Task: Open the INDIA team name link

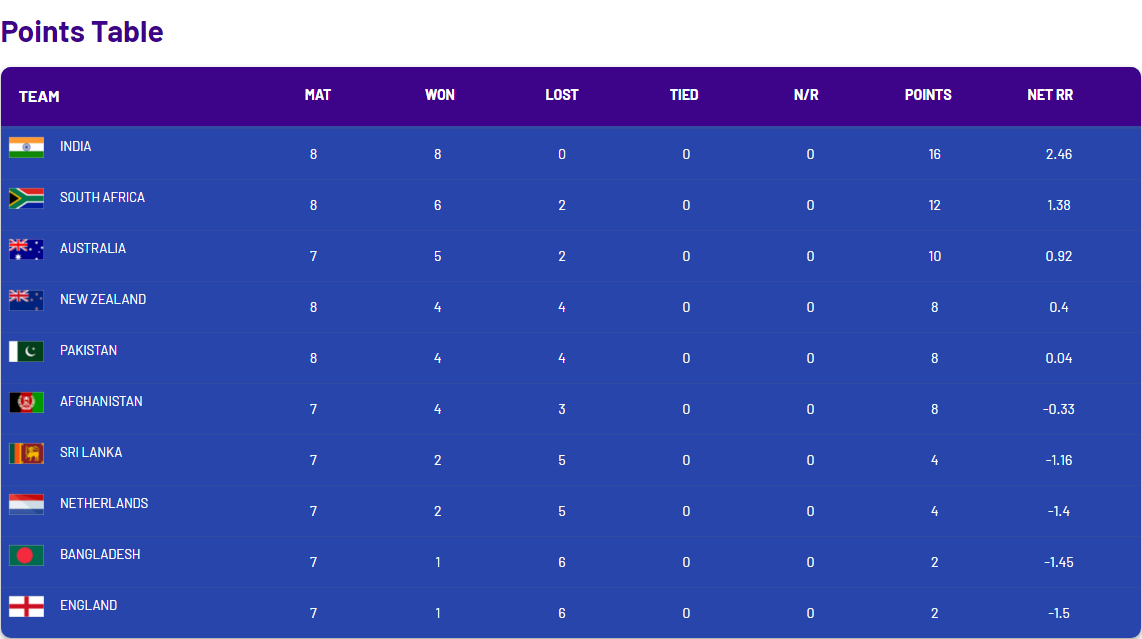Action: [x=75, y=147]
